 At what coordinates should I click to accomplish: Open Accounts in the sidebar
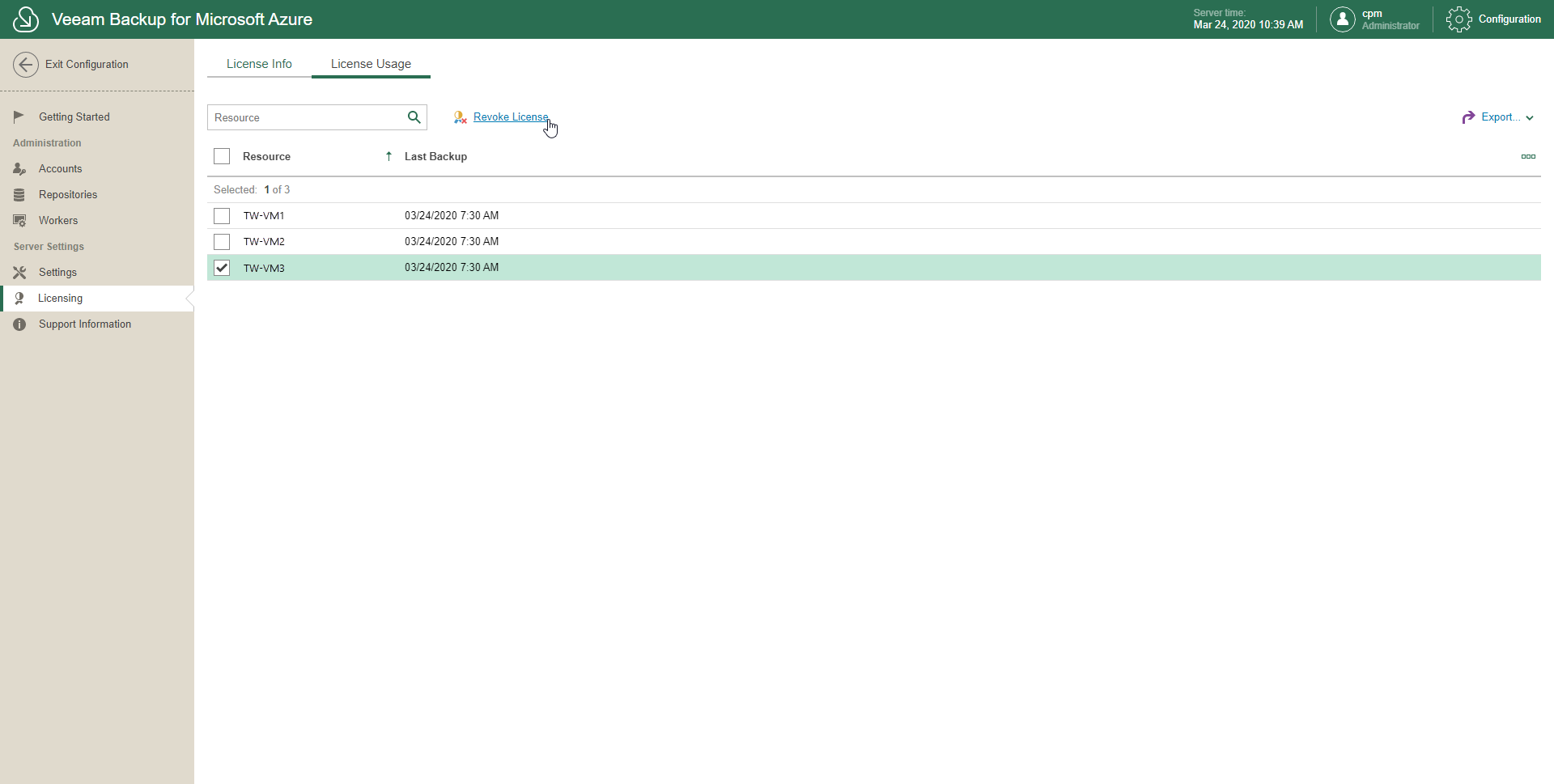[61, 168]
